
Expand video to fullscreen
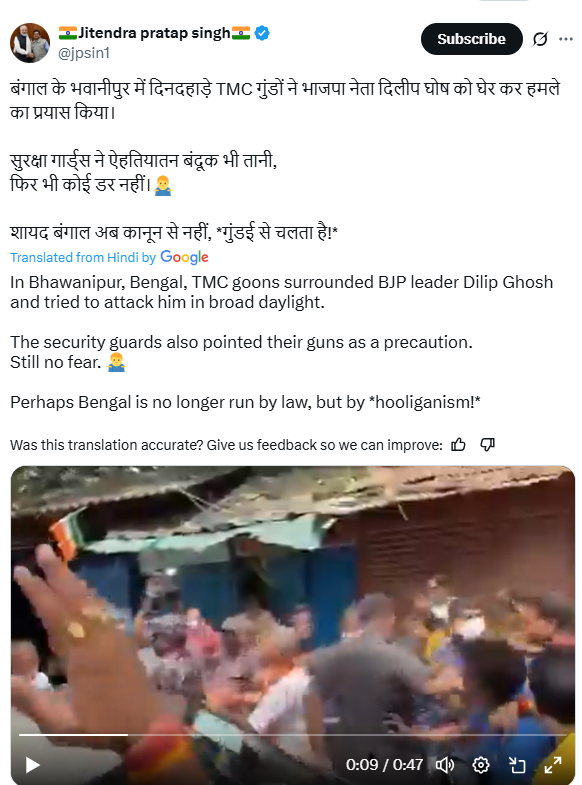click(553, 765)
